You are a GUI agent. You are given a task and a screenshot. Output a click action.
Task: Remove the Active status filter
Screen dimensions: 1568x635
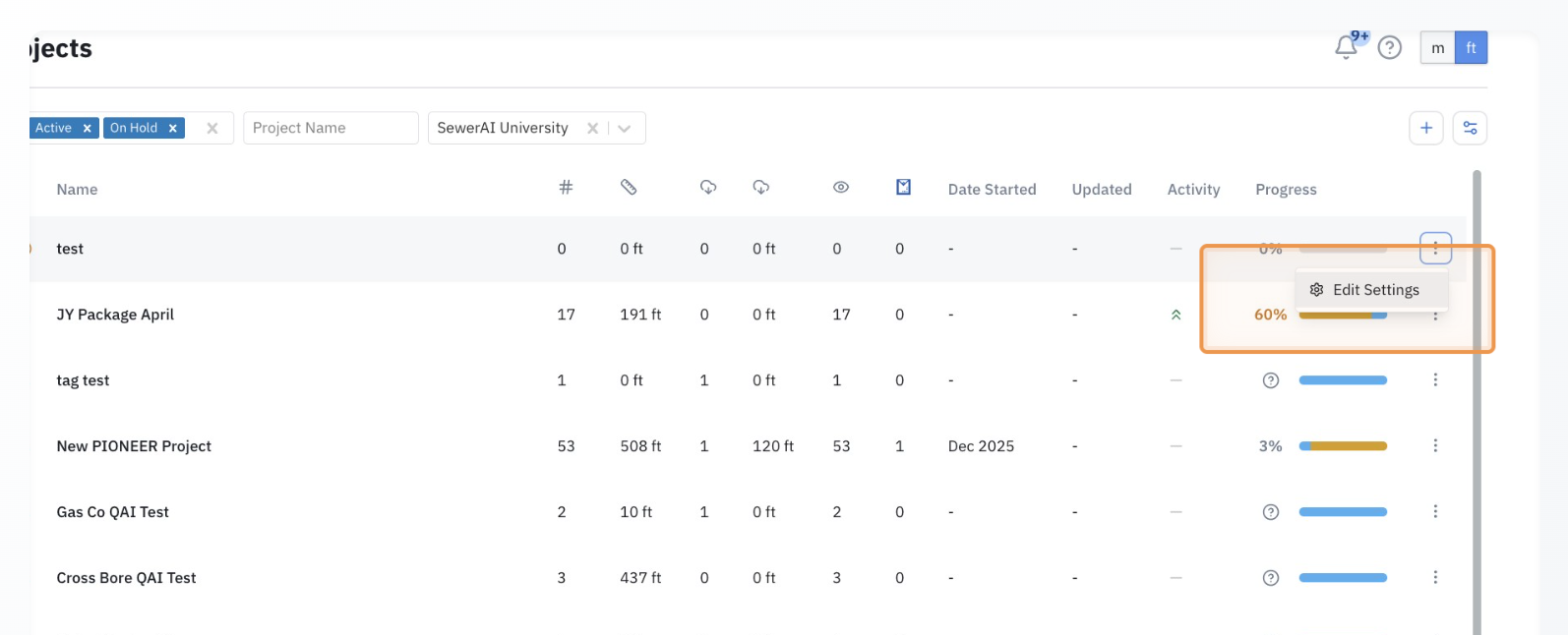pyautogui.click(x=87, y=129)
